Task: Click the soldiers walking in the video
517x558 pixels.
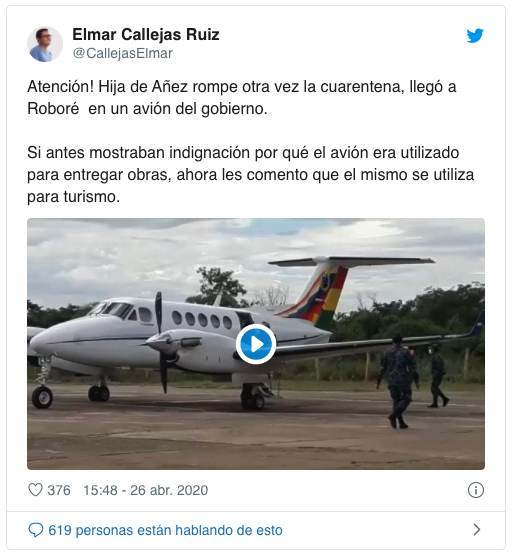Action: pyautogui.click(x=412, y=381)
